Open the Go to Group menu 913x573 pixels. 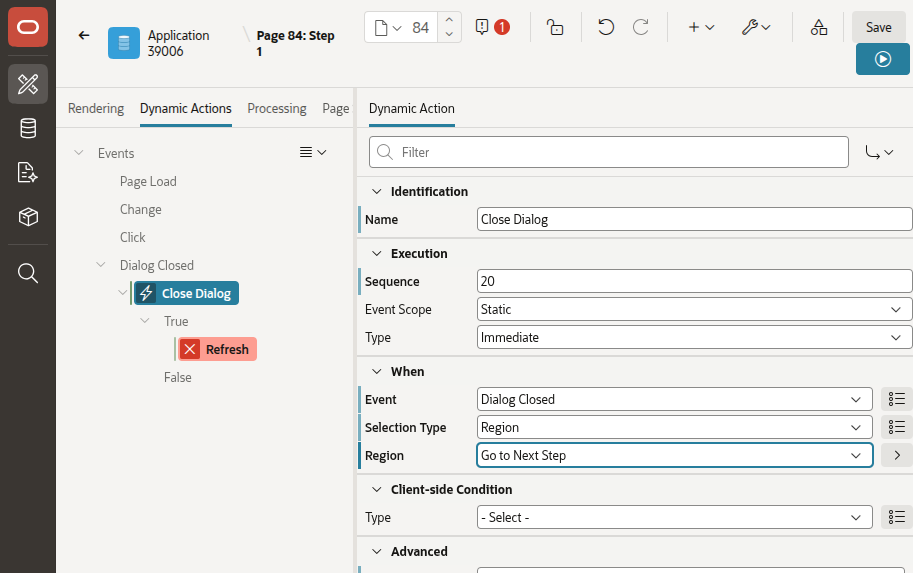[x=879, y=152]
